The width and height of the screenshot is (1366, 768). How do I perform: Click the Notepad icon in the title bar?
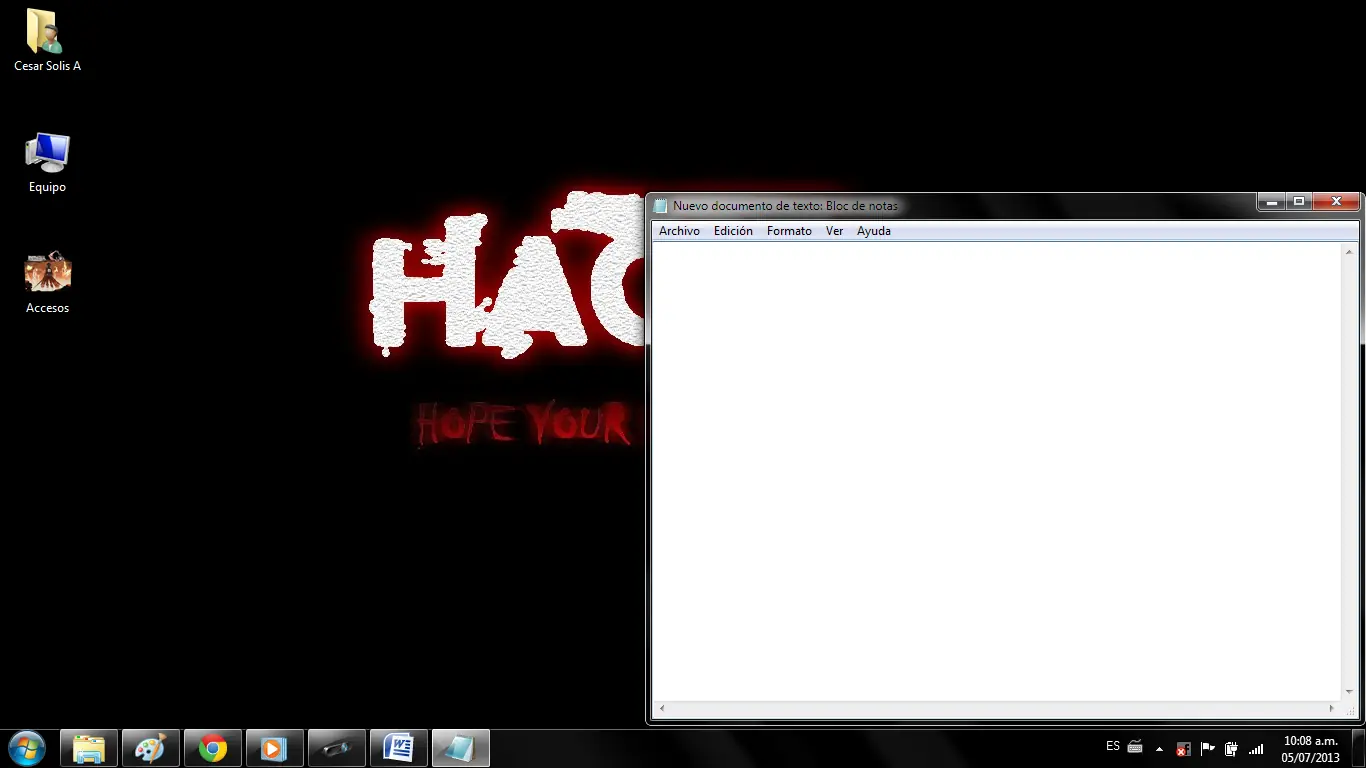[x=660, y=206]
